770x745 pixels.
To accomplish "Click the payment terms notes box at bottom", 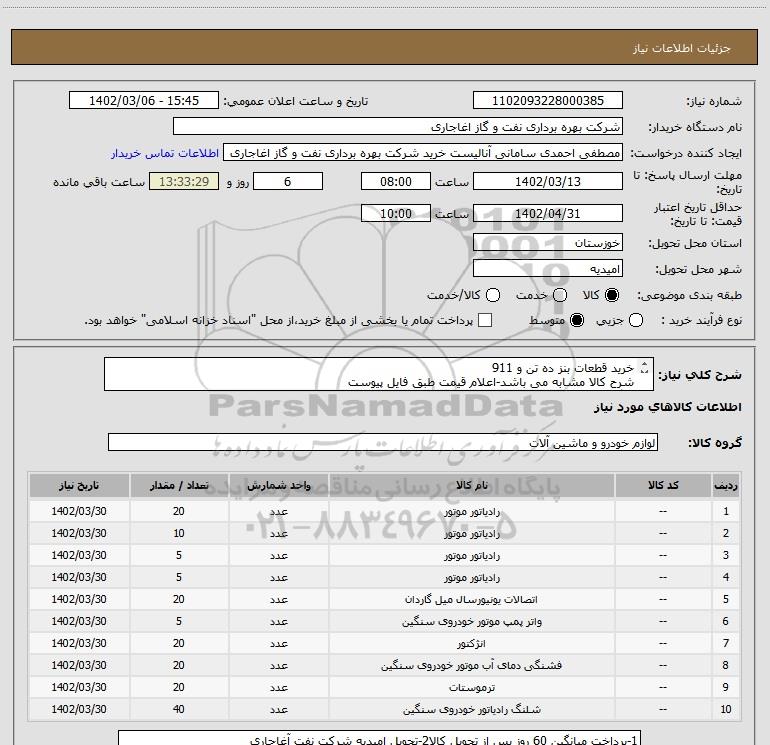I will coord(380,738).
